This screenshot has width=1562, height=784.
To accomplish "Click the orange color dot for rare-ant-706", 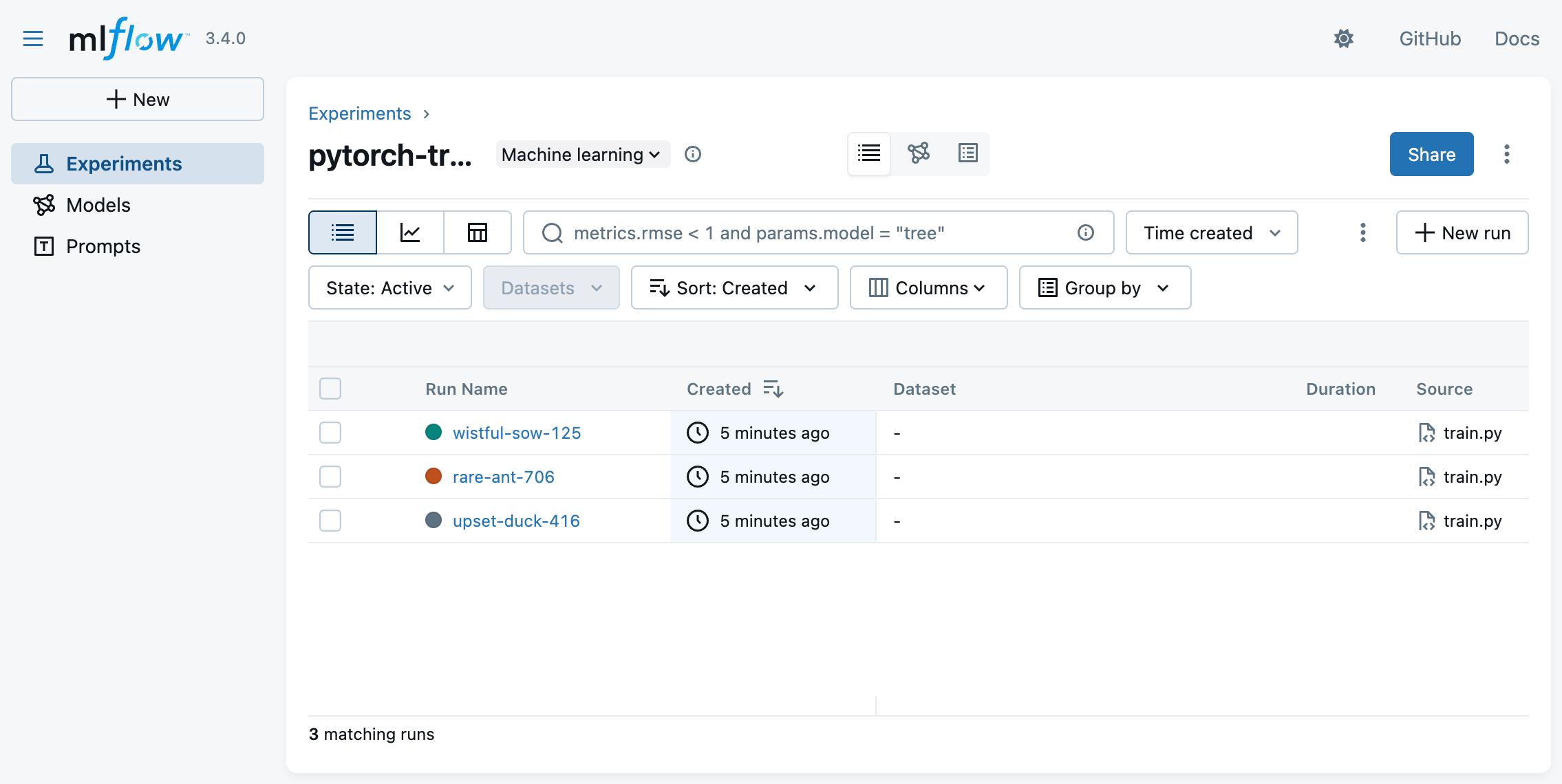I will coord(434,476).
